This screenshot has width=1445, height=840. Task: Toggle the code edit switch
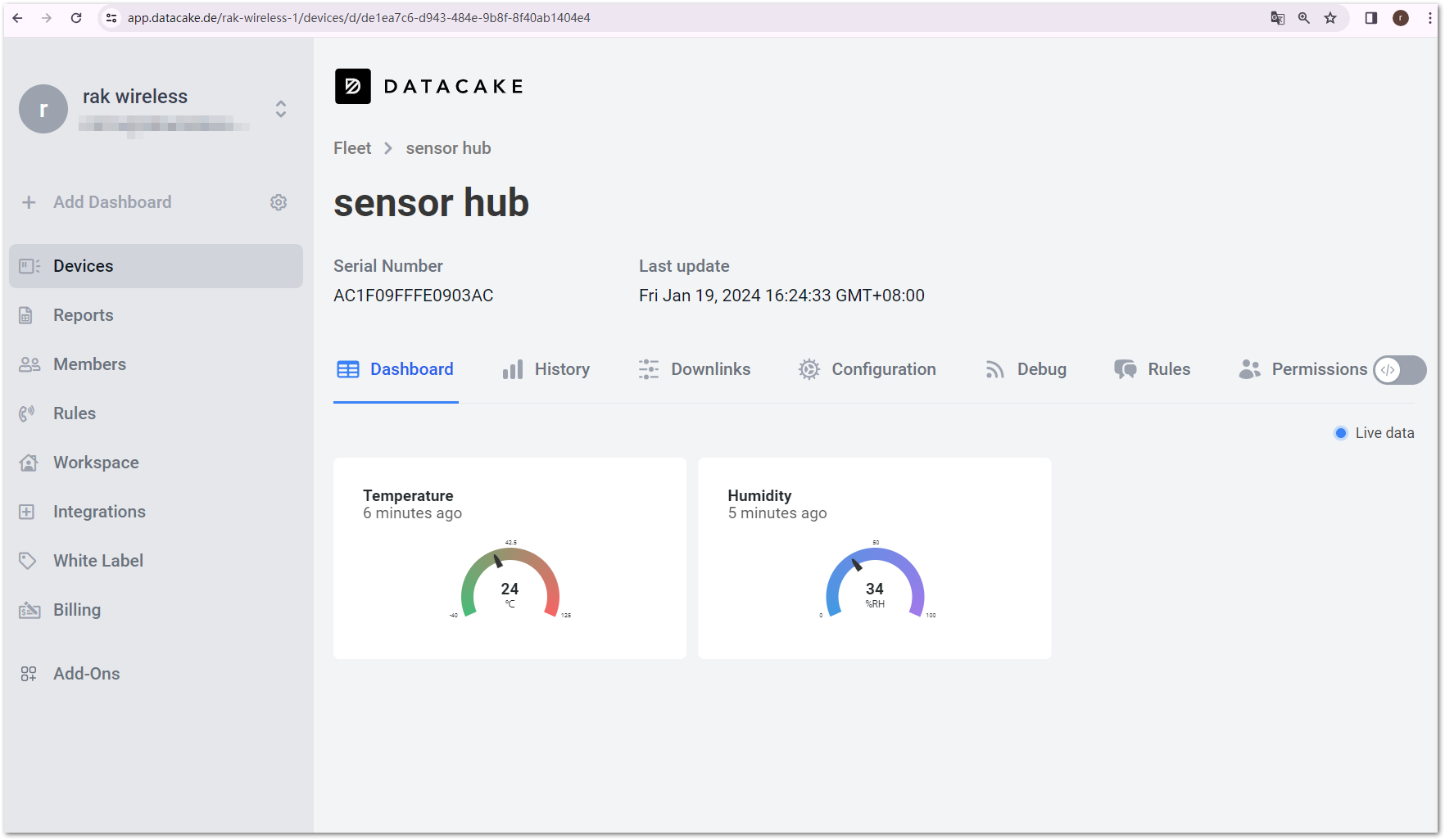1399,370
